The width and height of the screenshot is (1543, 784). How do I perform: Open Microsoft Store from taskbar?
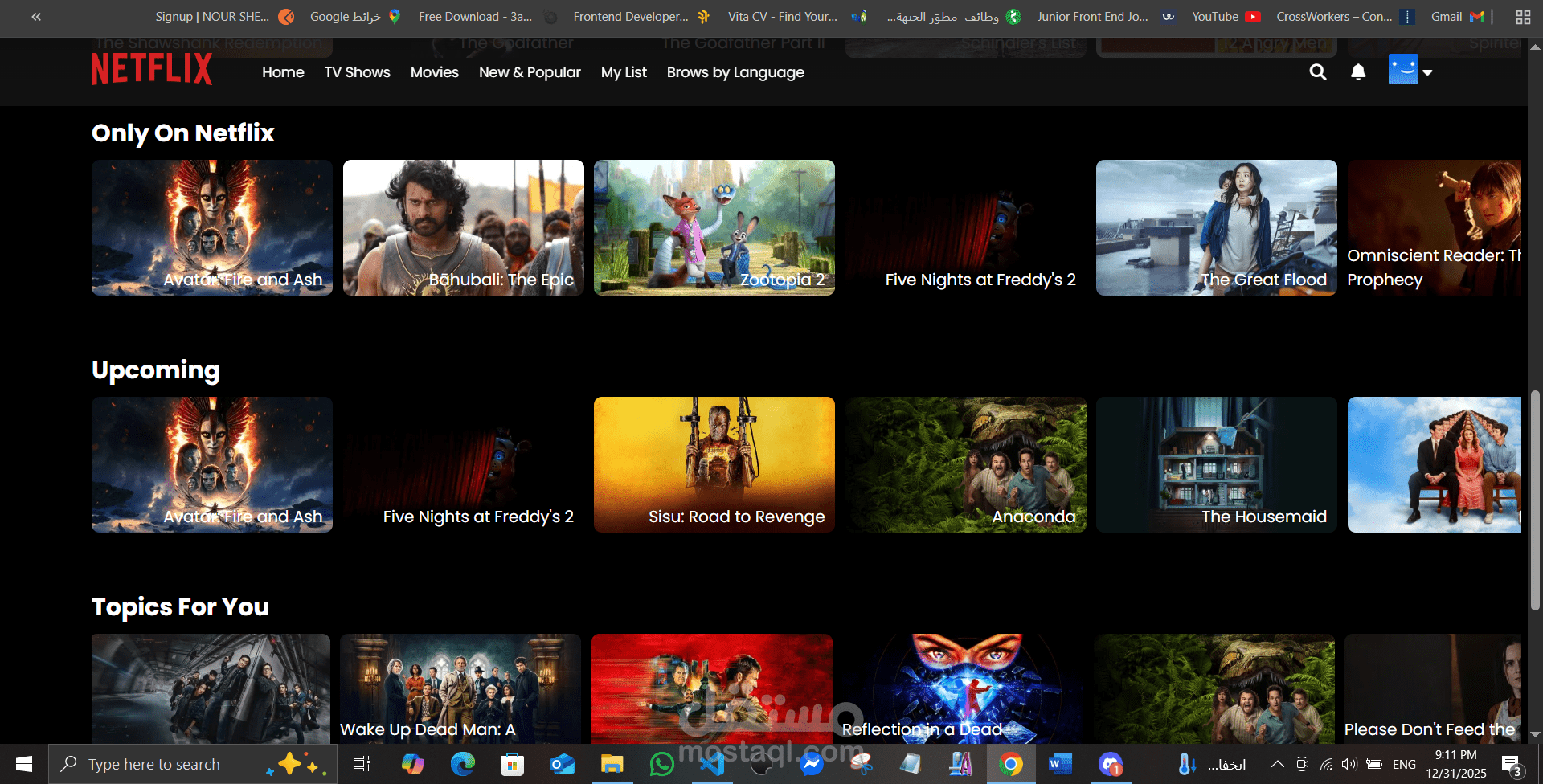pos(512,764)
